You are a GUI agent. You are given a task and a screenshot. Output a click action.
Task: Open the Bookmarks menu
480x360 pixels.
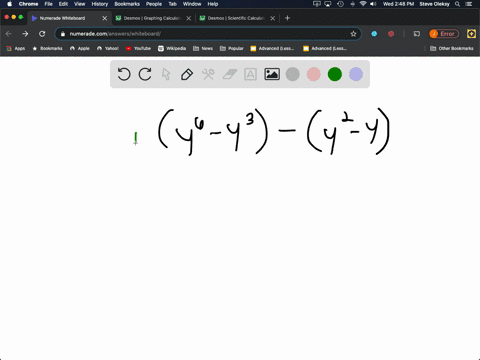click(x=127, y=4)
